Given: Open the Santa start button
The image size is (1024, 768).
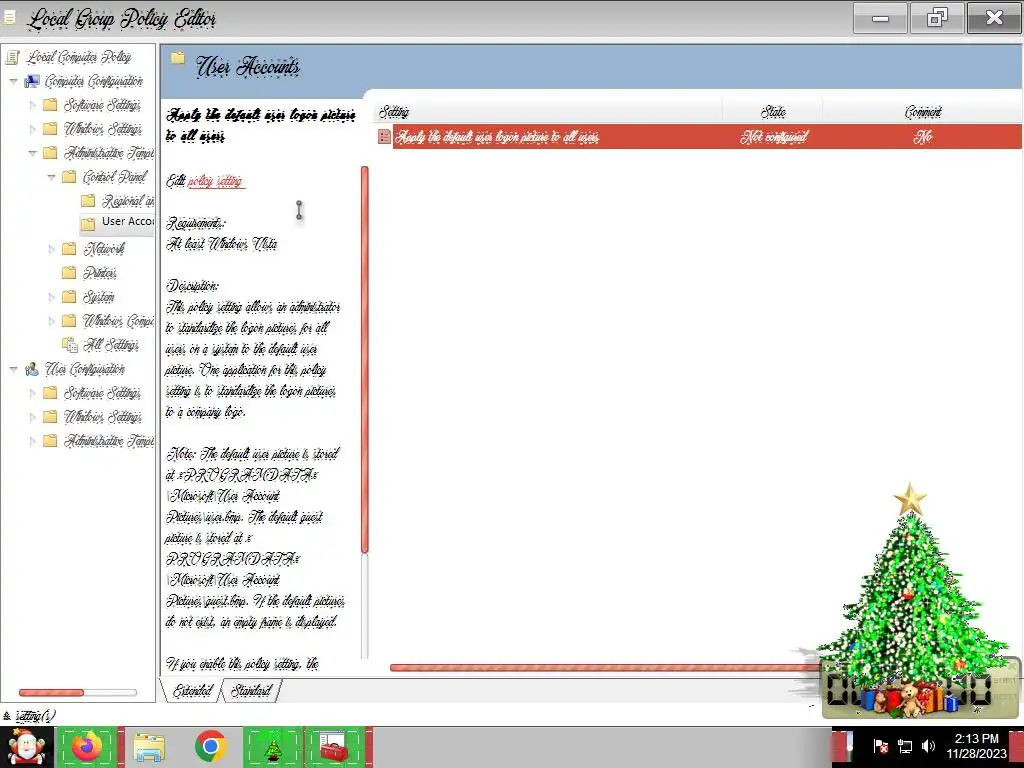Looking at the screenshot, I should click(26, 748).
